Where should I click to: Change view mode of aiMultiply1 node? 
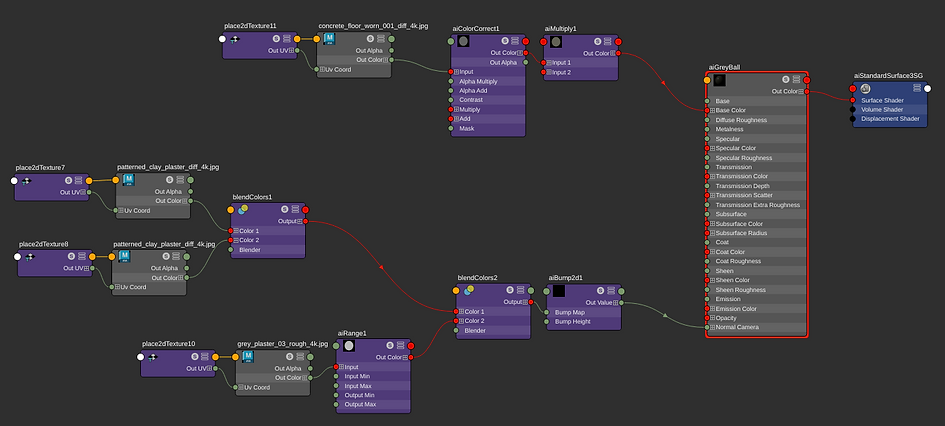tap(608, 41)
